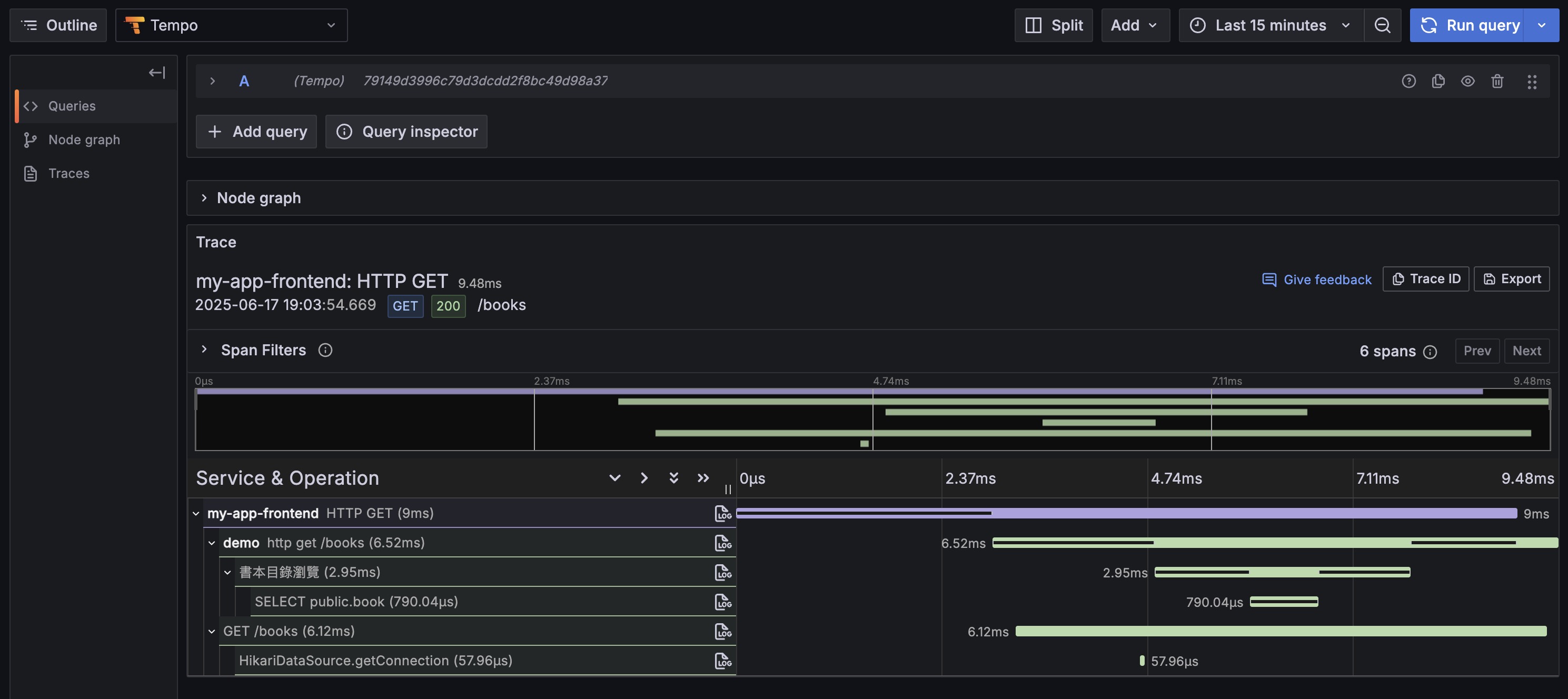Image resolution: width=1568 pixels, height=699 pixels.
Task: Select Node graph in the sidebar
Action: pos(84,140)
